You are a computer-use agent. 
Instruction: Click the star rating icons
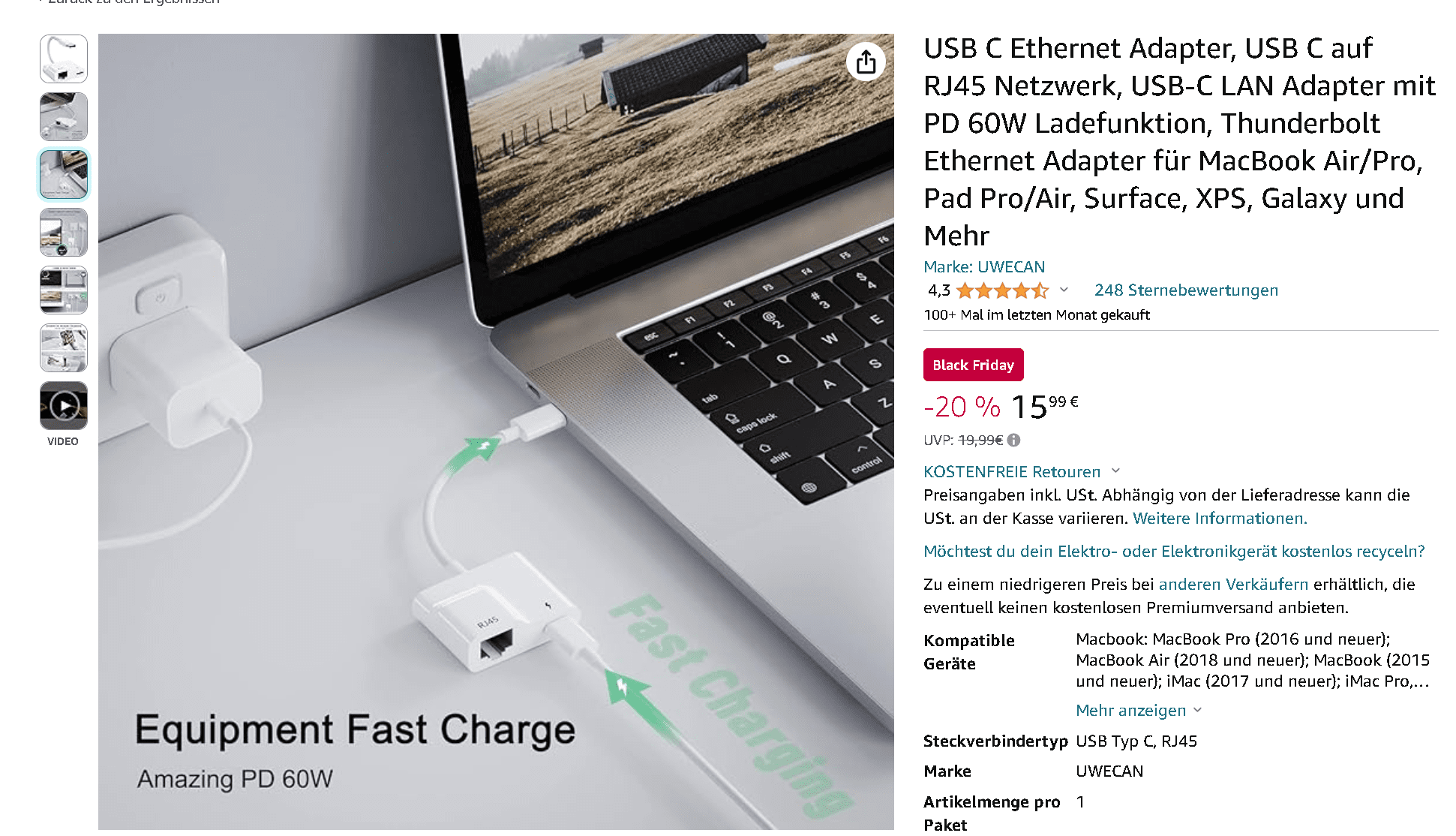(x=1002, y=290)
